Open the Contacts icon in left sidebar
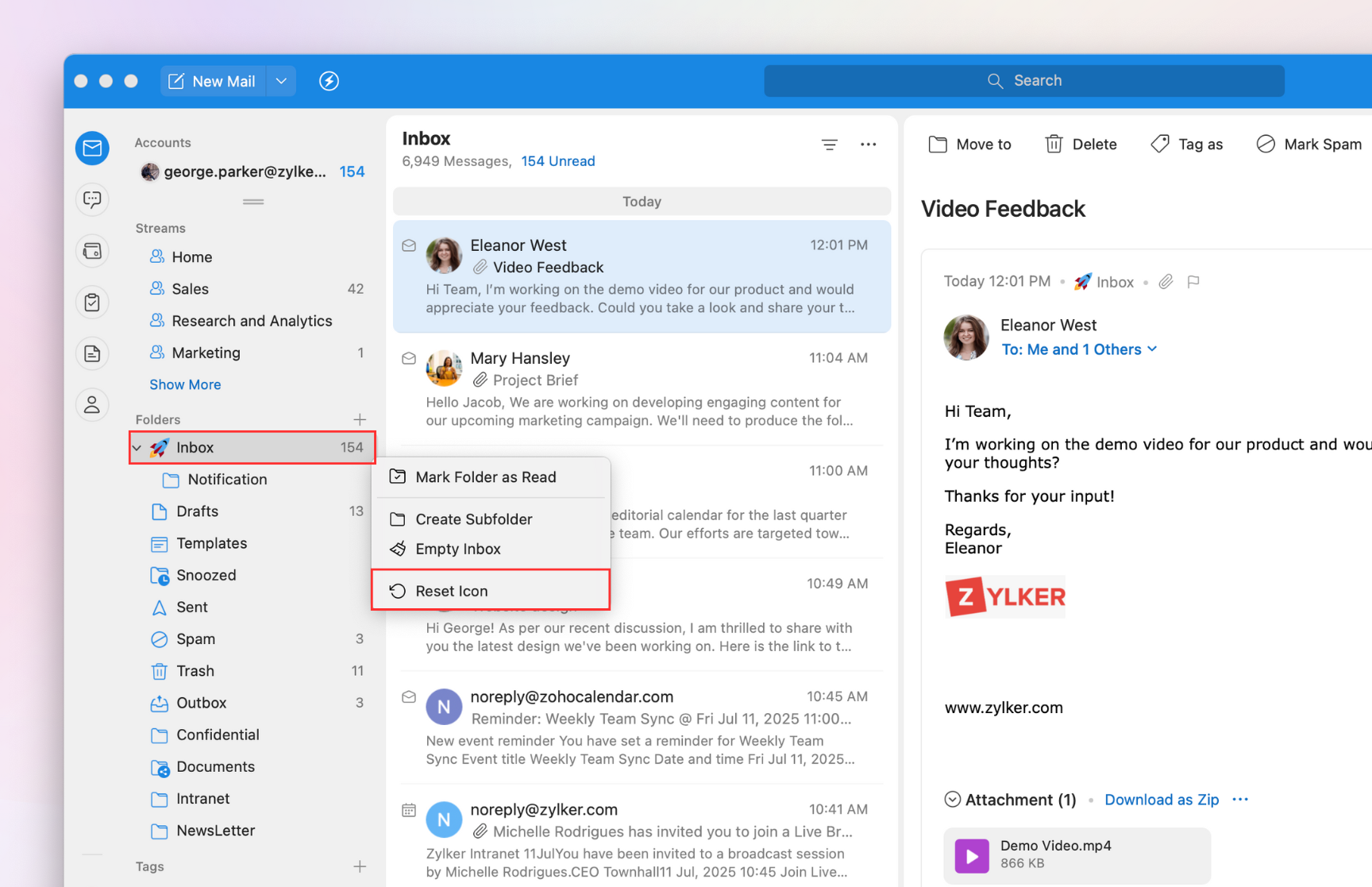 92,405
